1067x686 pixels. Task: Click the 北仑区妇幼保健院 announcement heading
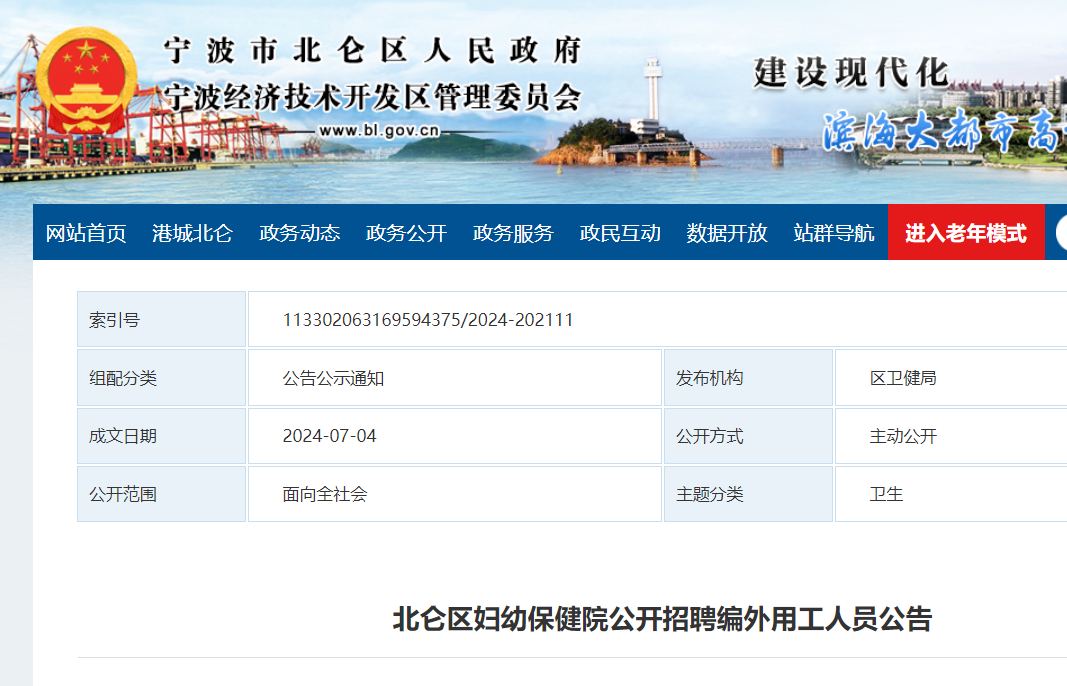(662, 619)
